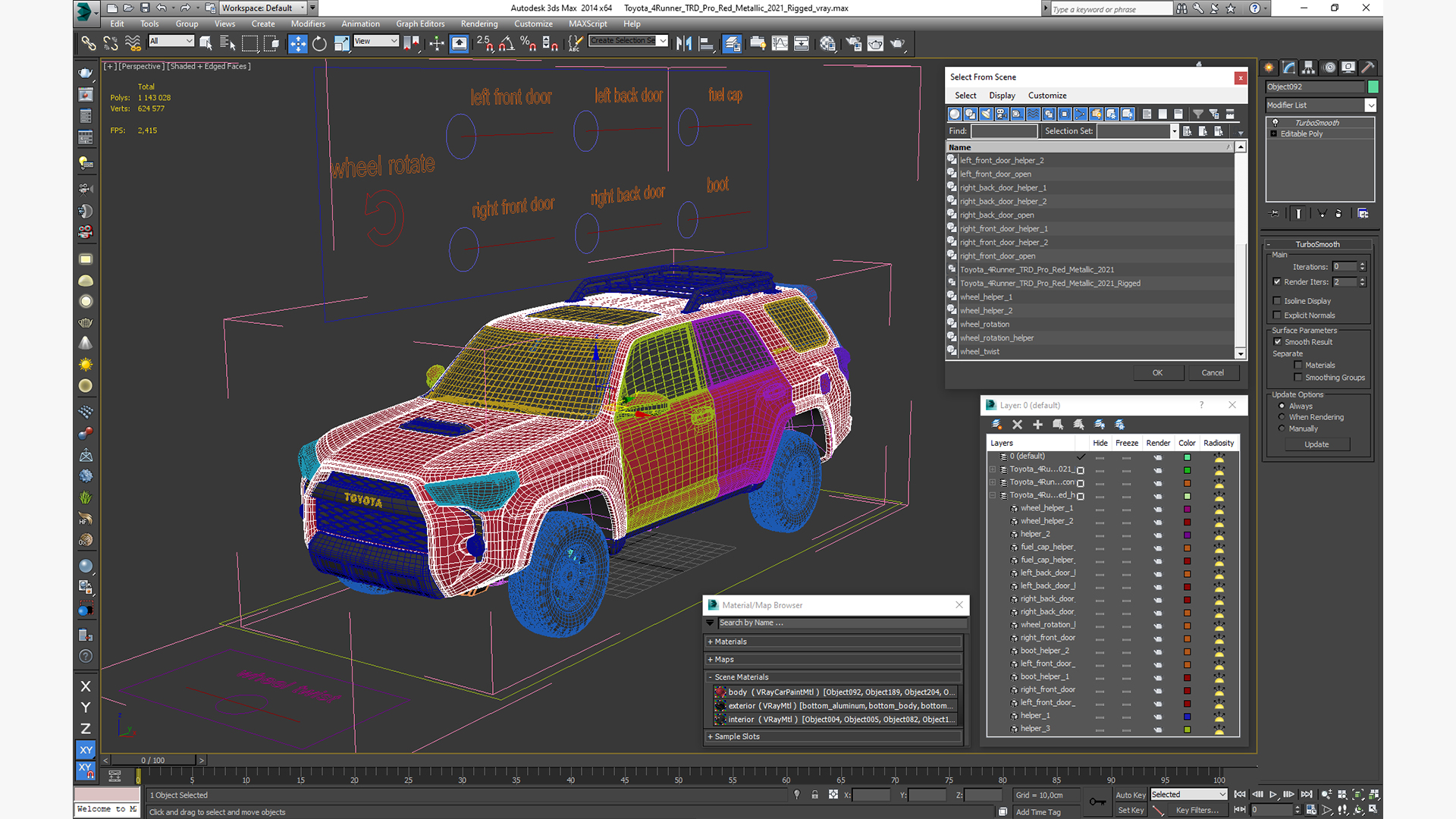This screenshot has width=1456, height=819.
Task: Open the Graph Editors menu
Action: coord(420,24)
